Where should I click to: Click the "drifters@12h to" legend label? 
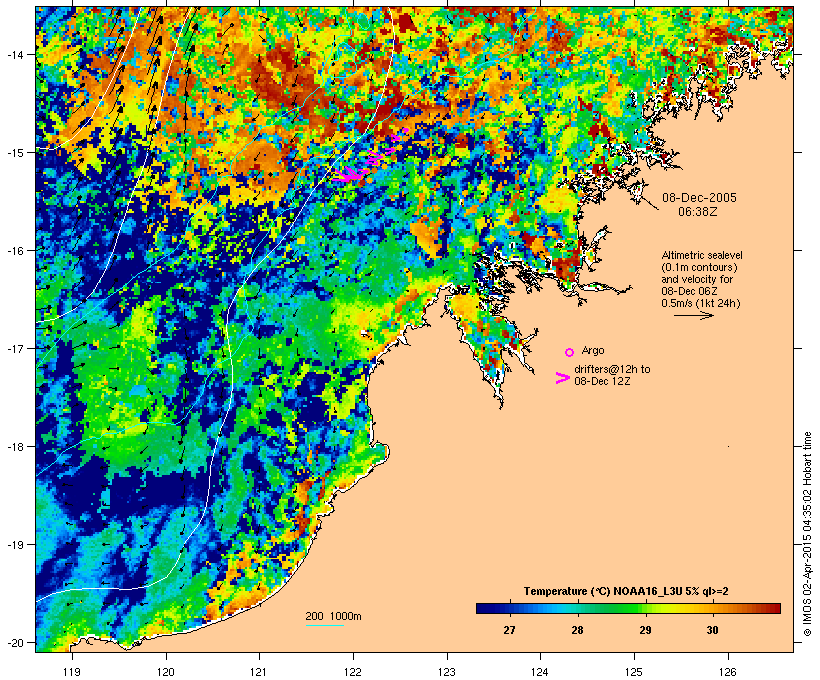[612, 369]
